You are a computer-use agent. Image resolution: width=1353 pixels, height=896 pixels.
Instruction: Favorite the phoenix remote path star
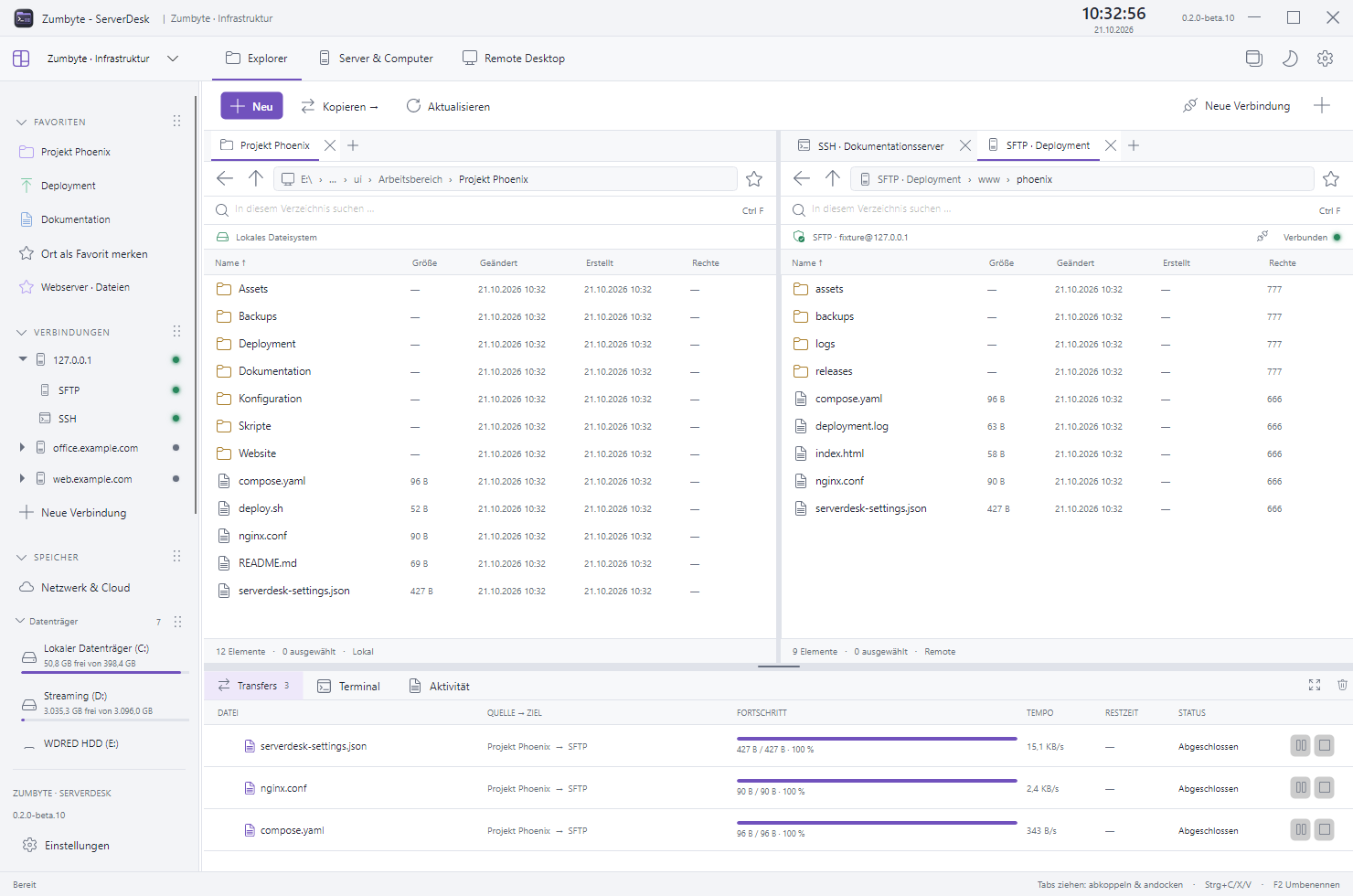coord(1331,178)
